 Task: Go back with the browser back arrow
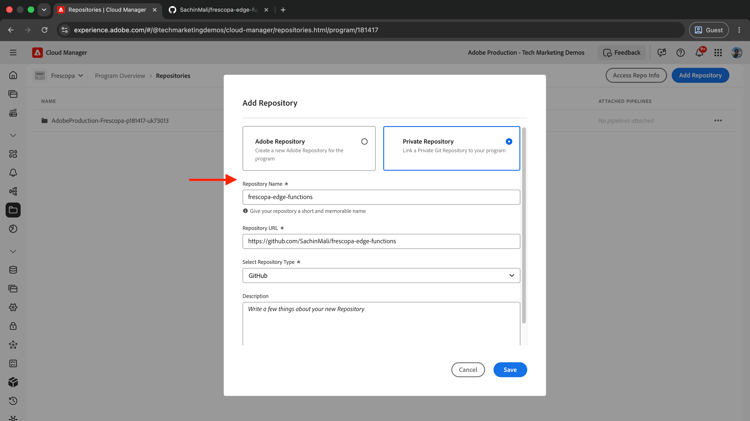point(11,30)
